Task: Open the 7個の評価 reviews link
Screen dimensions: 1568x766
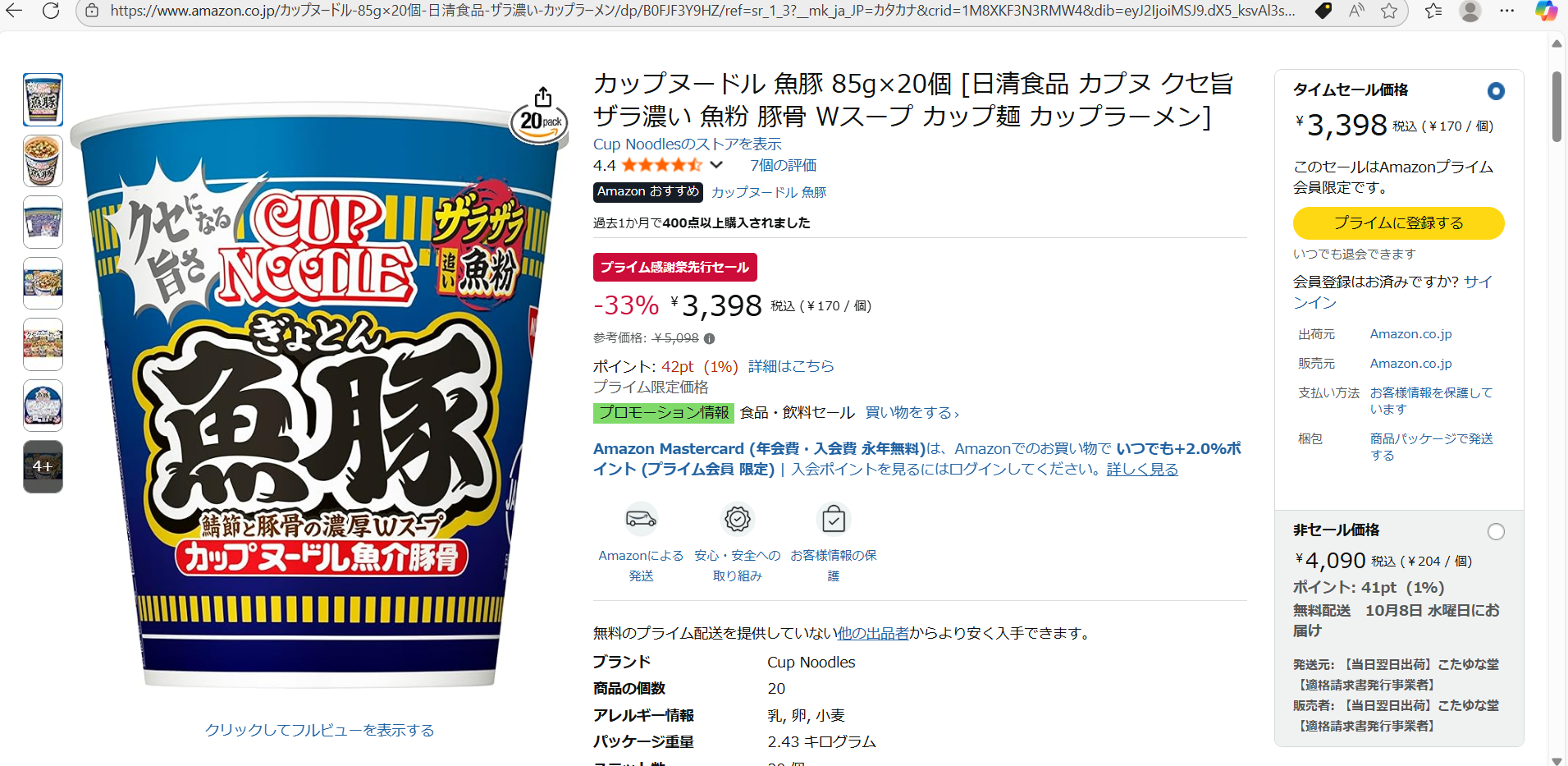Action: (x=783, y=165)
